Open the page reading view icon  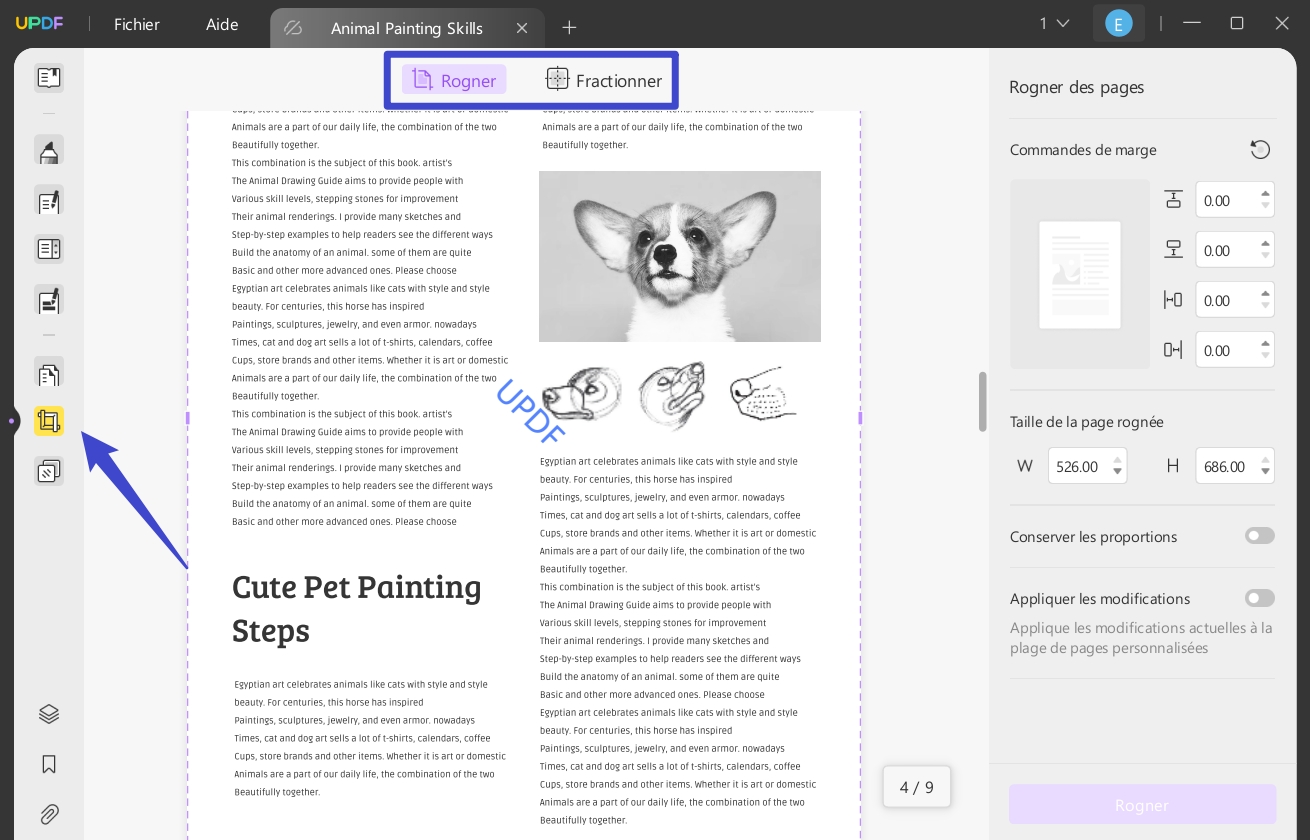point(49,77)
